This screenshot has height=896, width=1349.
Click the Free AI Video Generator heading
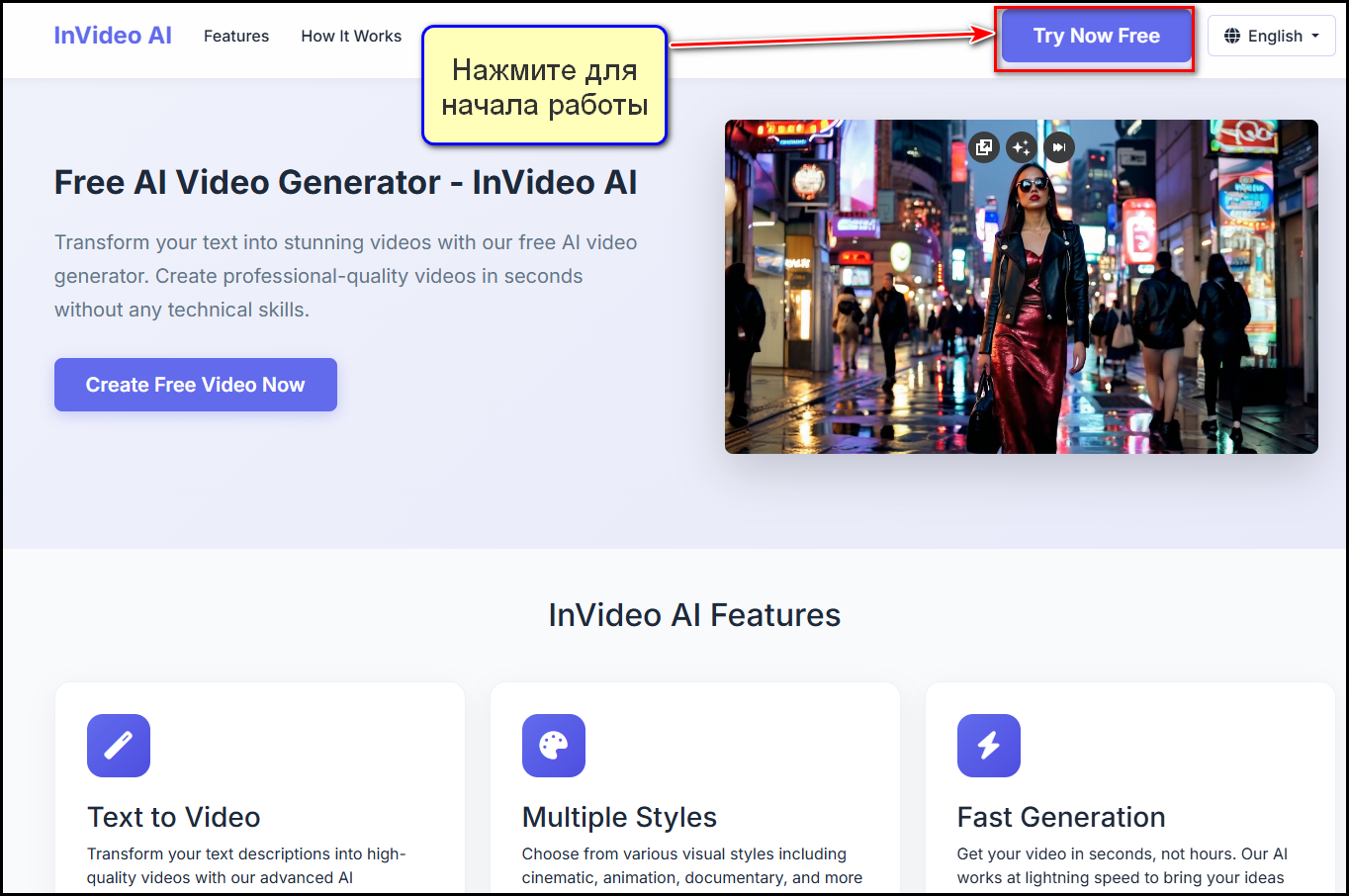point(346,182)
